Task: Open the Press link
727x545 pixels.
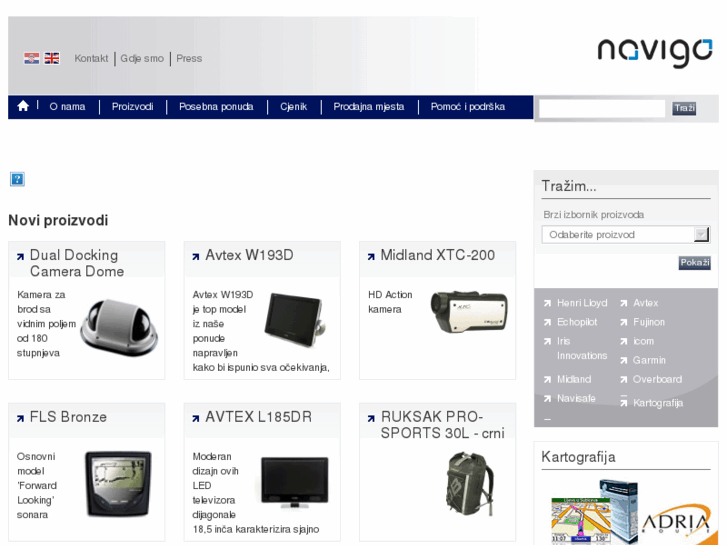Action: 189,58
